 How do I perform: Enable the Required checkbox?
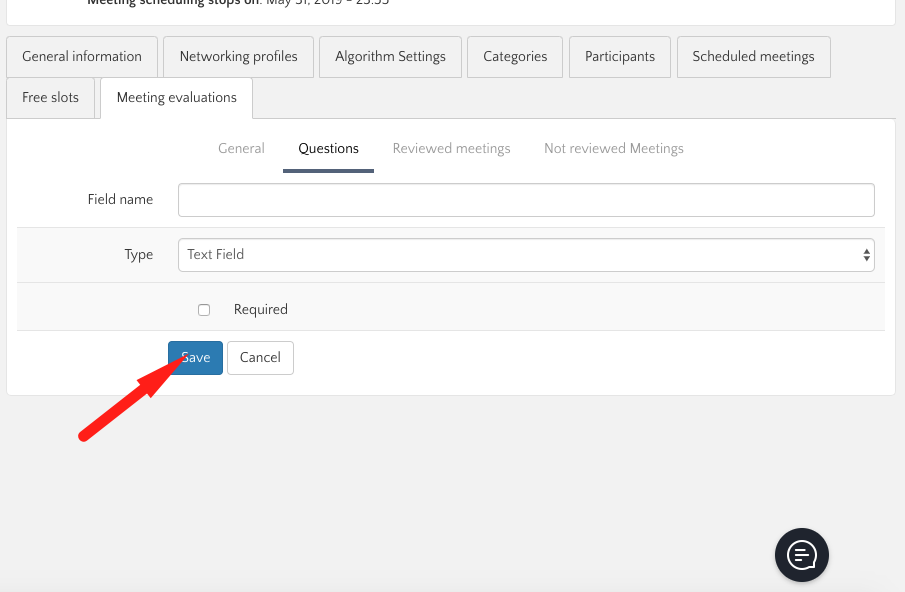(x=204, y=310)
